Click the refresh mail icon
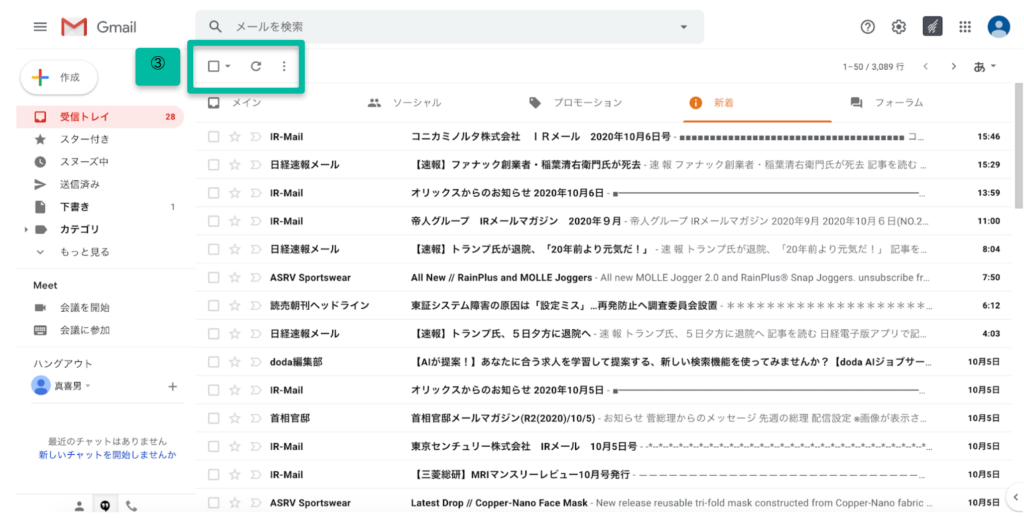This screenshot has height=518, width=1024. pyautogui.click(x=256, y=67)
